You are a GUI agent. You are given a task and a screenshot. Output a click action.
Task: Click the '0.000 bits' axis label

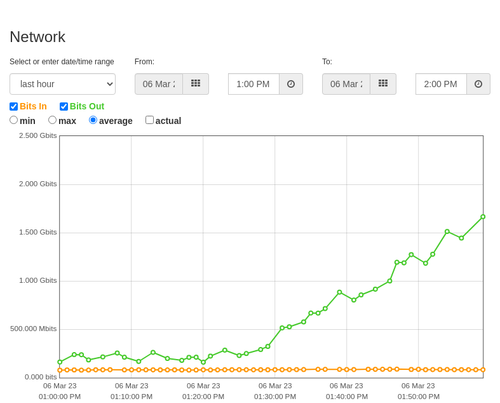41,377
